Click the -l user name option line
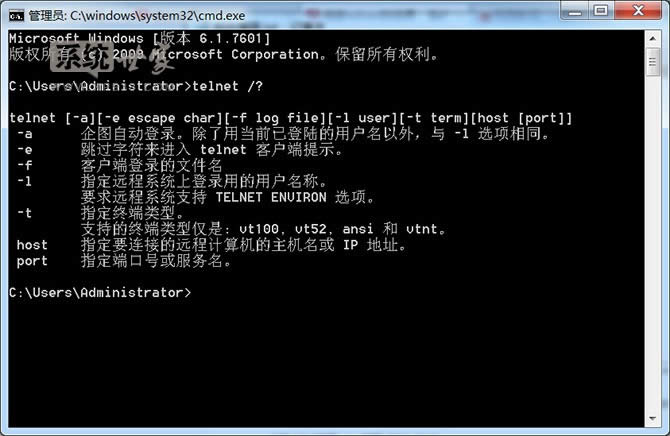The image size is (670, 436). 172,182
